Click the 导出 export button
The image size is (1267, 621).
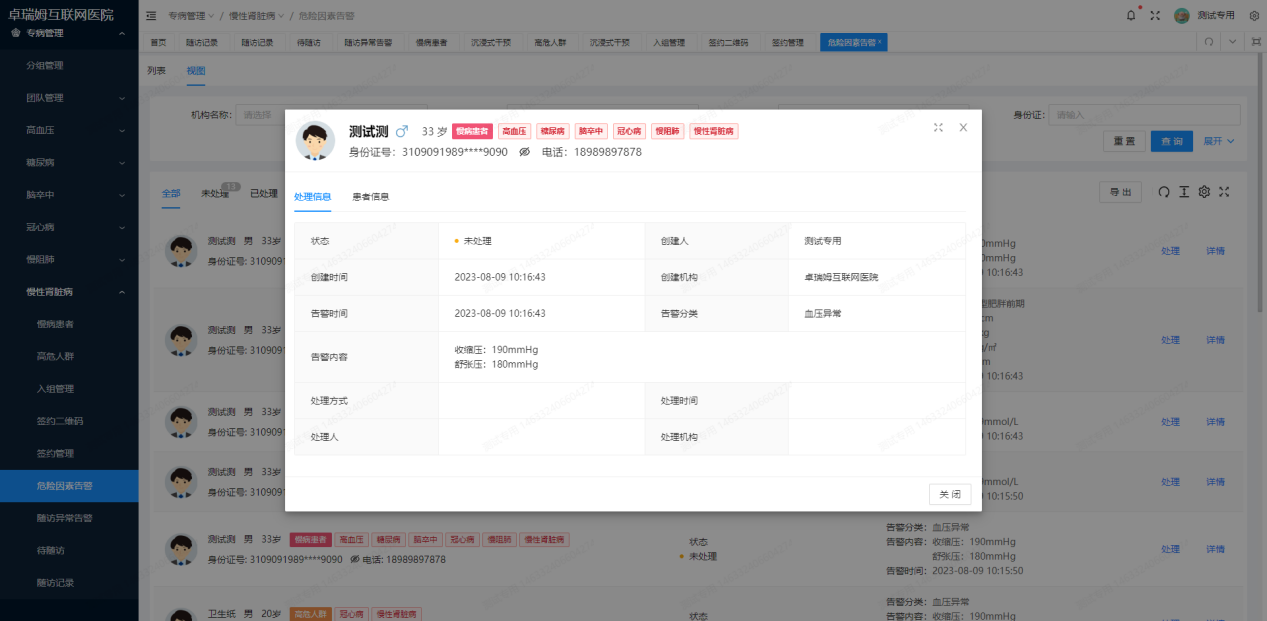coord(1119,191)
